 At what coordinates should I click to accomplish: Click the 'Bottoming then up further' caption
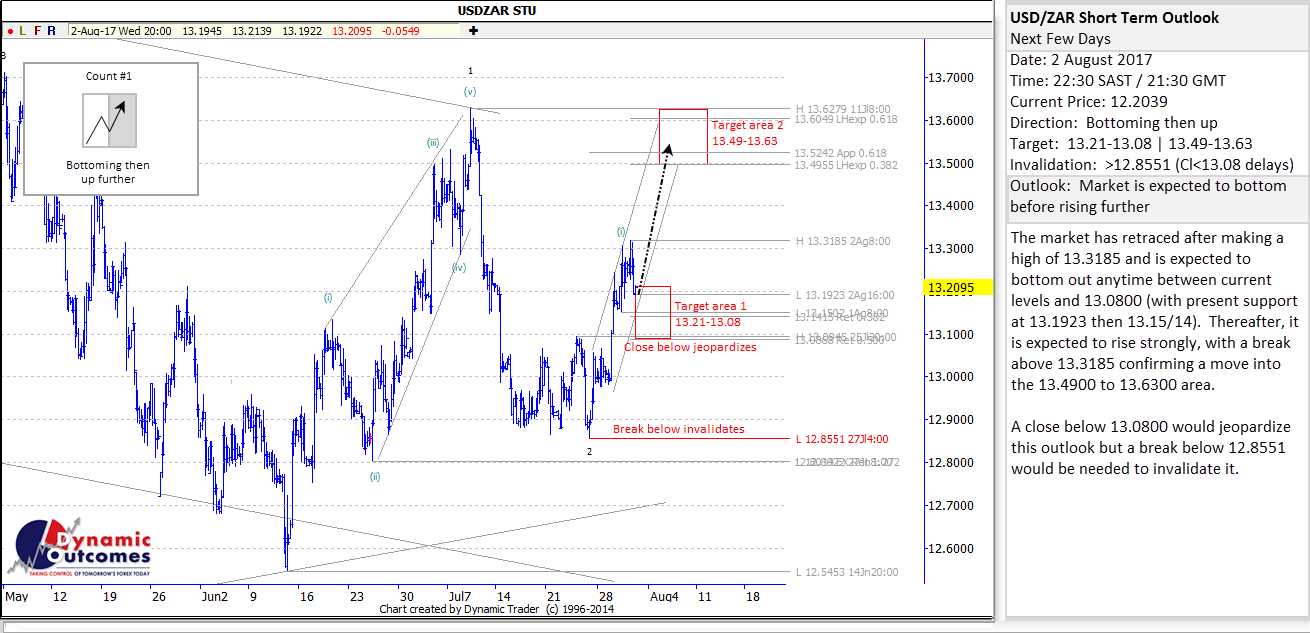click(109, 172)
